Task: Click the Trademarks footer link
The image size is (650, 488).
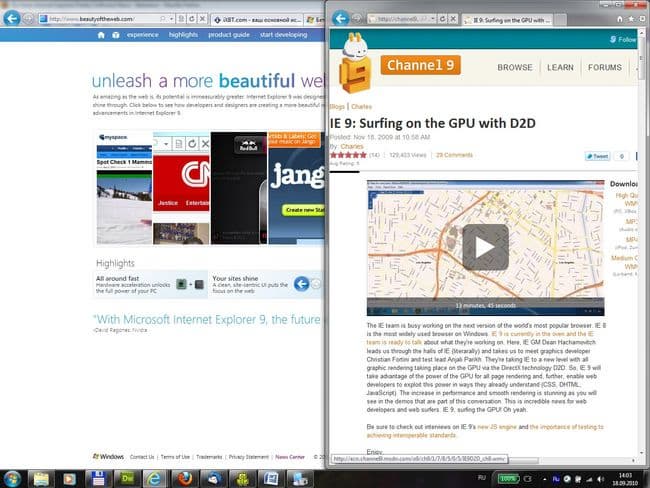Action: pos(209,457)
